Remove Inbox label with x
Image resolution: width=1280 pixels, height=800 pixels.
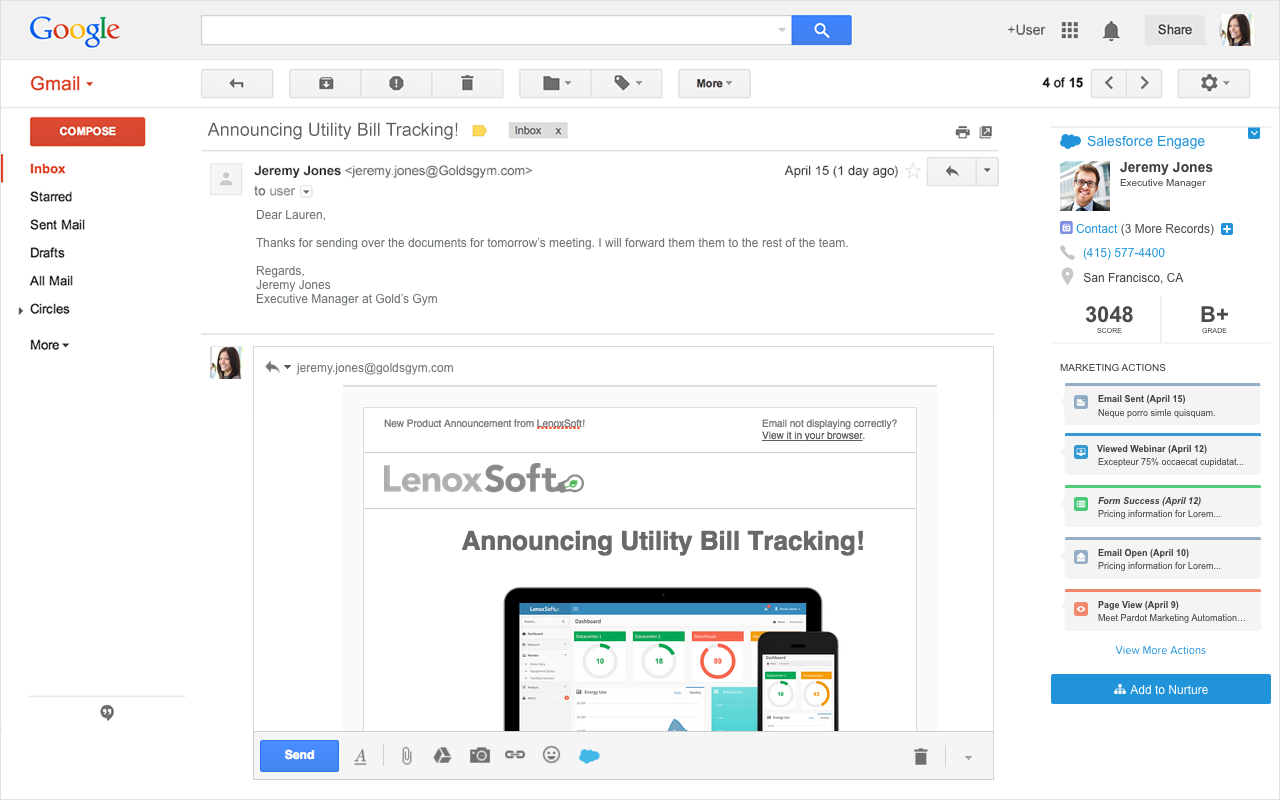pyautogui.click(x=558, y=131)
